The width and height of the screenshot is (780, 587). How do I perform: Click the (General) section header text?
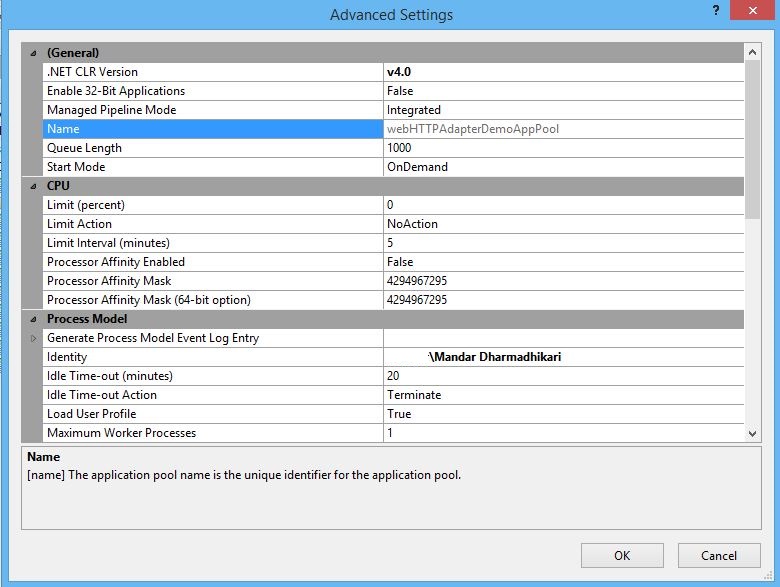pos(73,53)
